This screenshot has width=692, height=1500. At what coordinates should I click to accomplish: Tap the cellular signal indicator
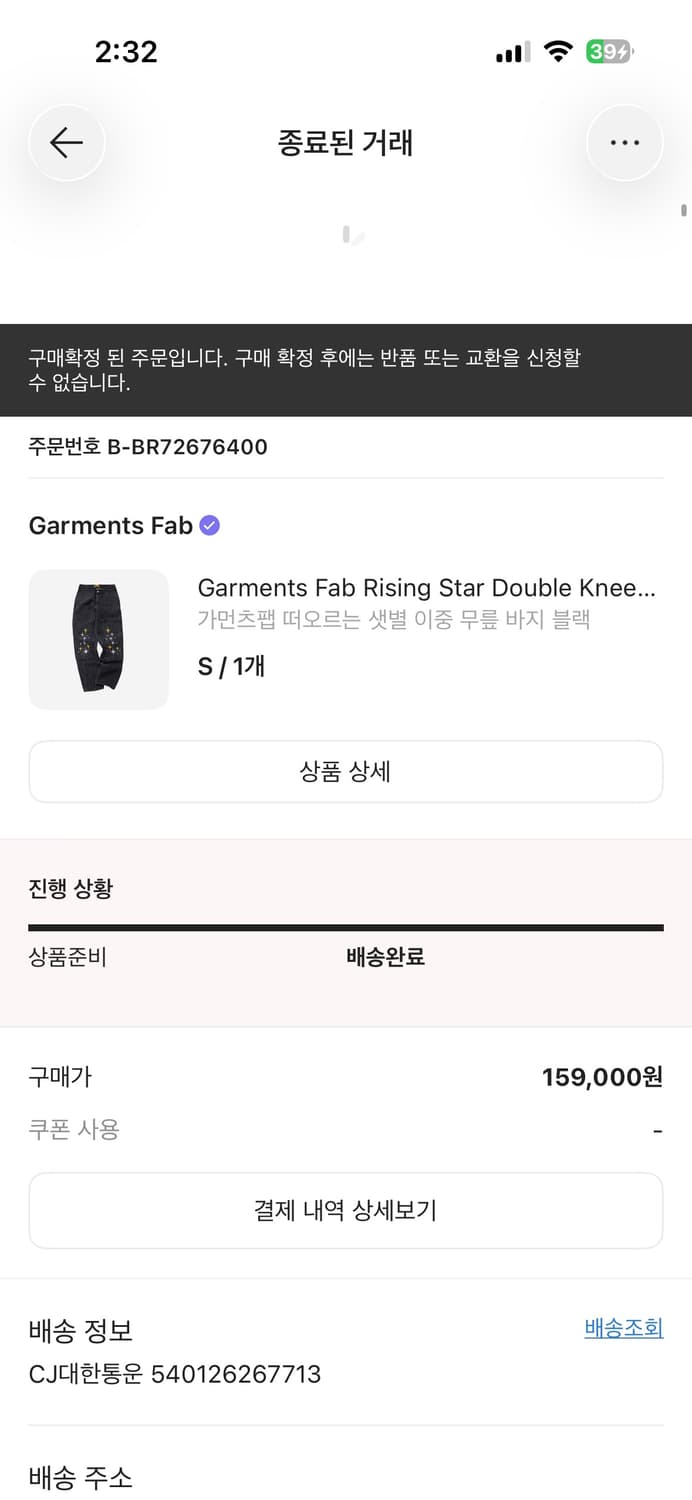tap(511, 52)
